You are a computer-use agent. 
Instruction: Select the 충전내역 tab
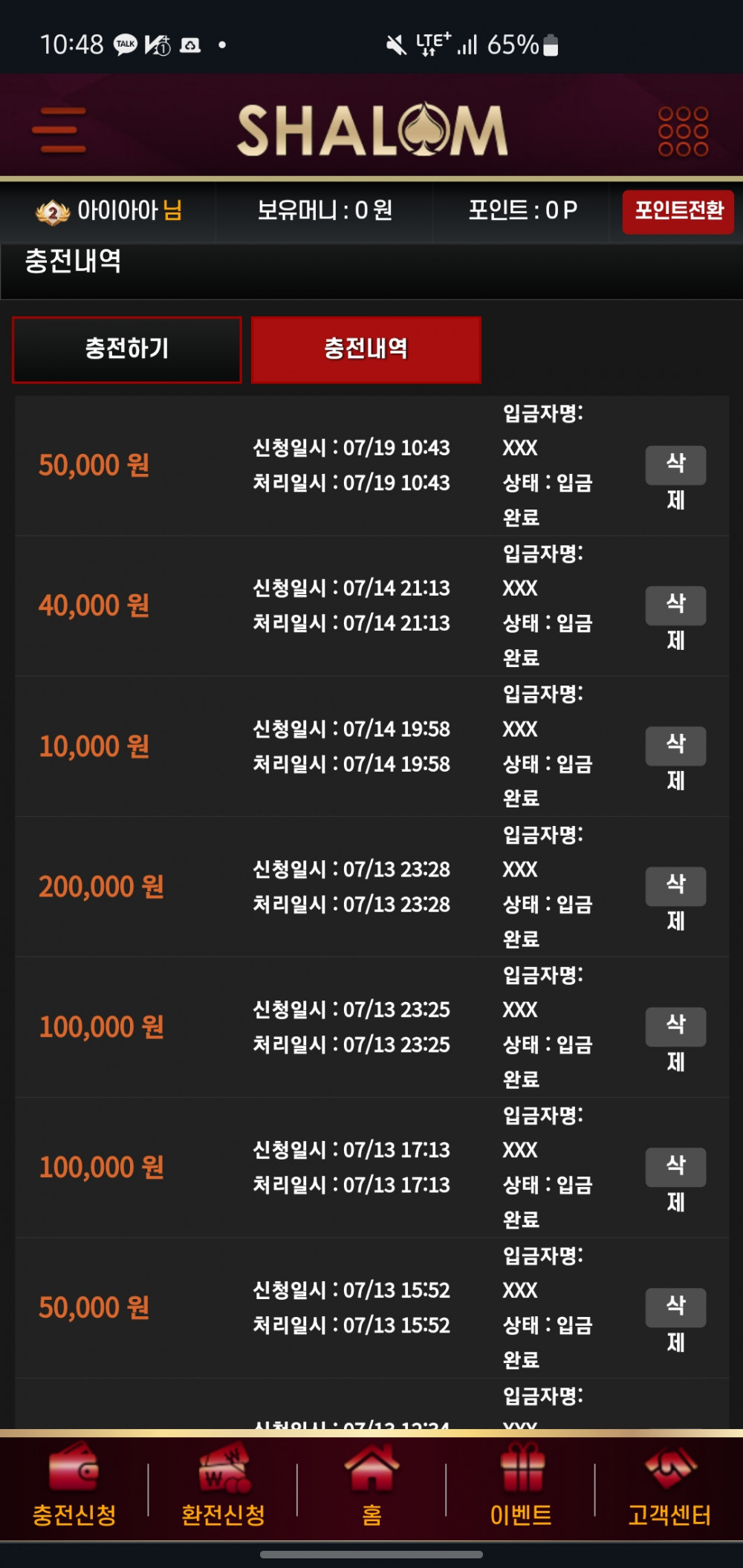coord(366,350)
